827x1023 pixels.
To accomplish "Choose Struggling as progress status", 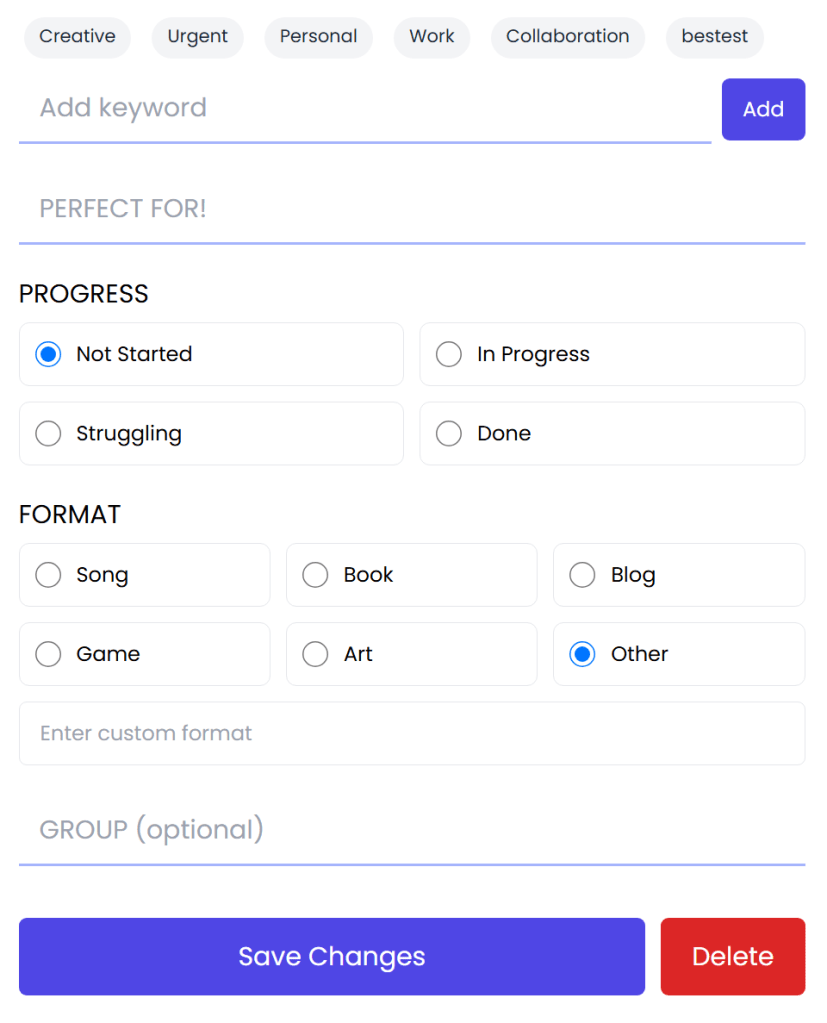I will pos(48,434).
